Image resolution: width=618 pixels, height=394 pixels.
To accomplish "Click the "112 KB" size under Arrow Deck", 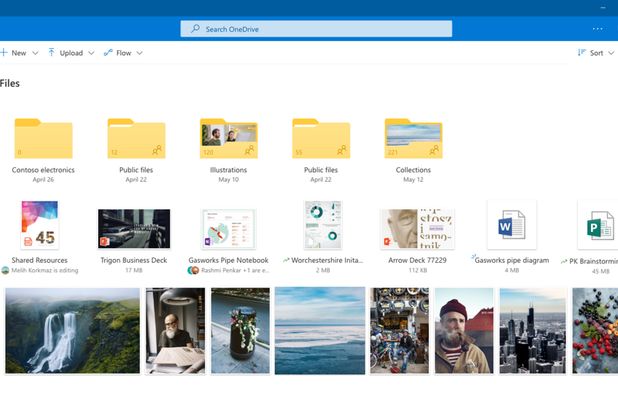I will [x=417, y=270].
